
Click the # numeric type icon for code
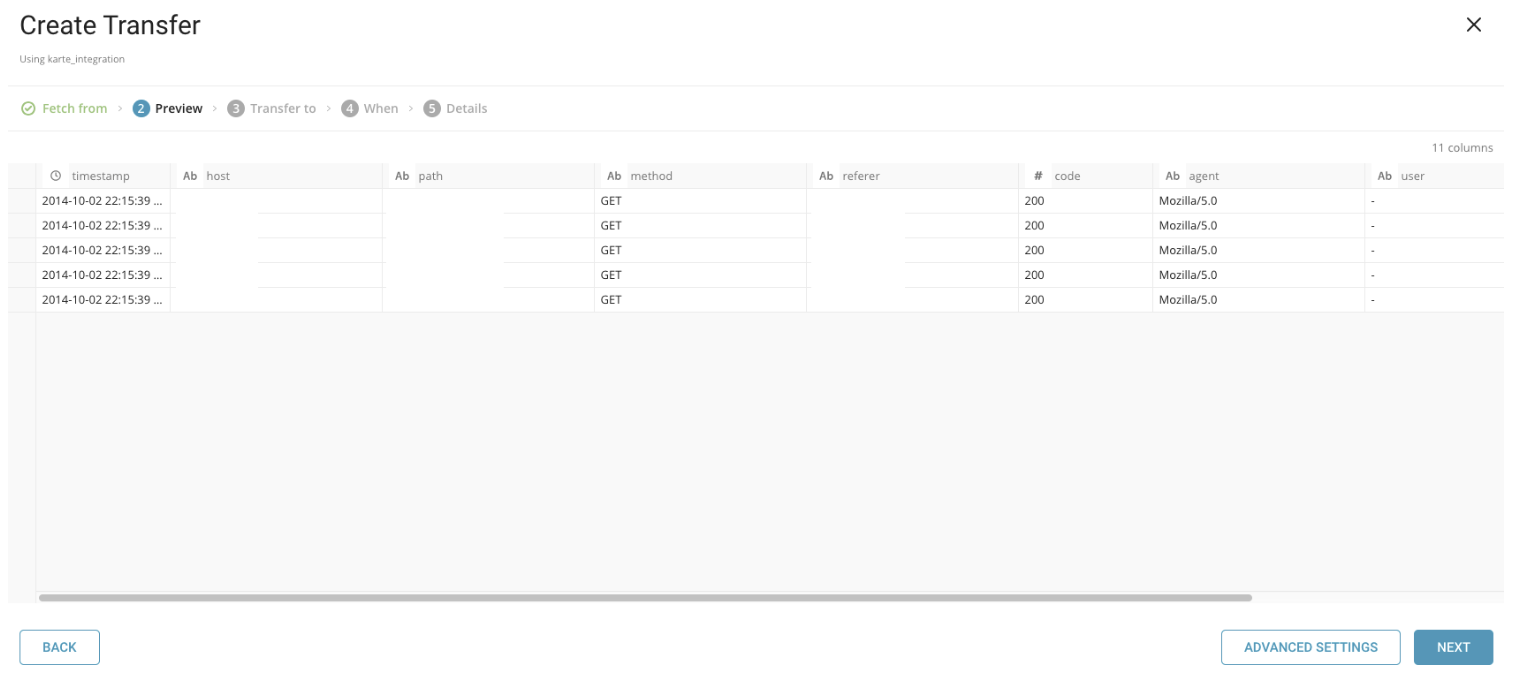click(1038, 176)
